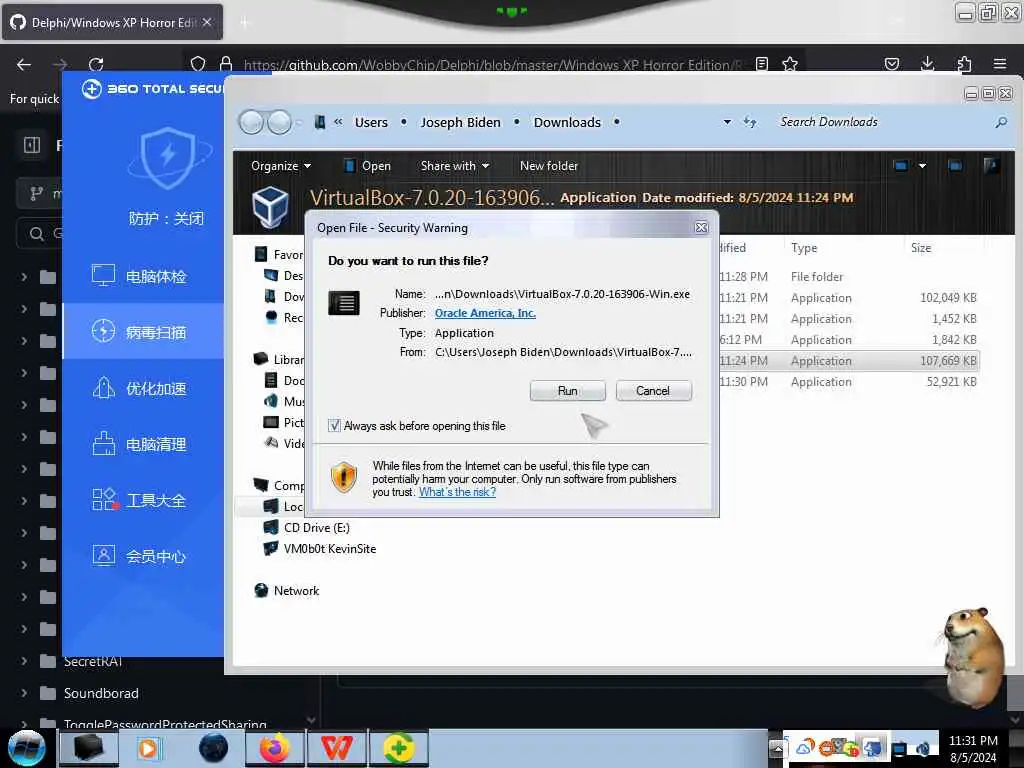
Task: Select VM0b0t KevinSite in navigation pane
Action: point(330,549)
